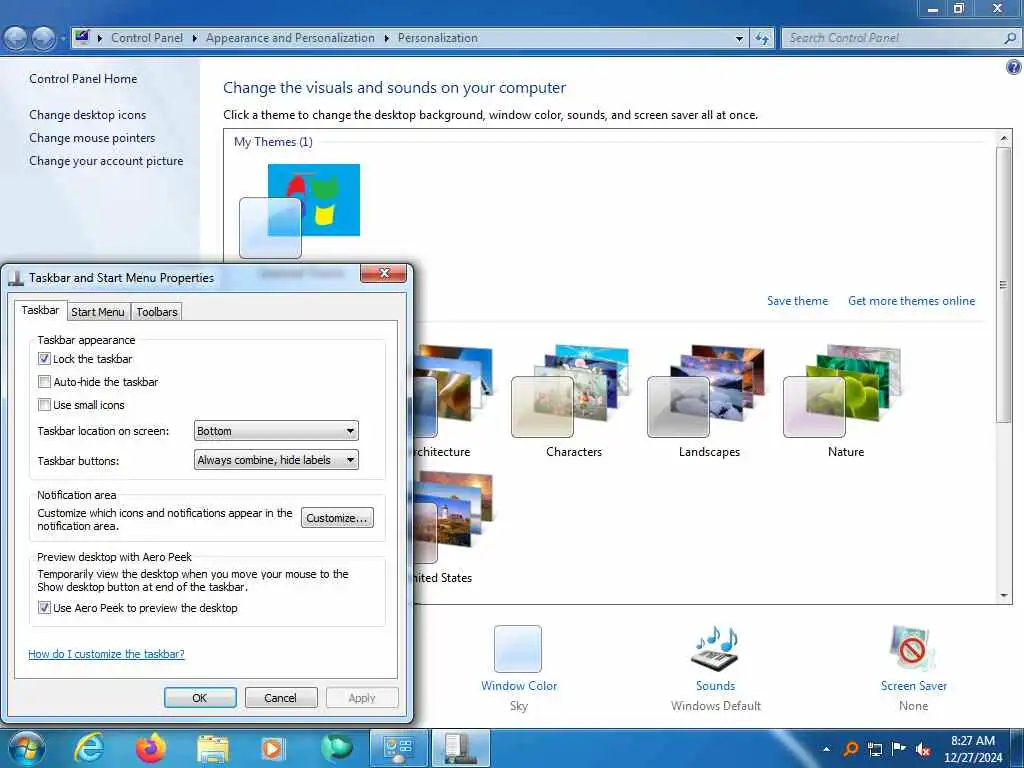Image resolution: width=1024 pixels, height=768 pixels.
Task: Click Cancel in Taskbar Properties
Action: pos(280,697)
